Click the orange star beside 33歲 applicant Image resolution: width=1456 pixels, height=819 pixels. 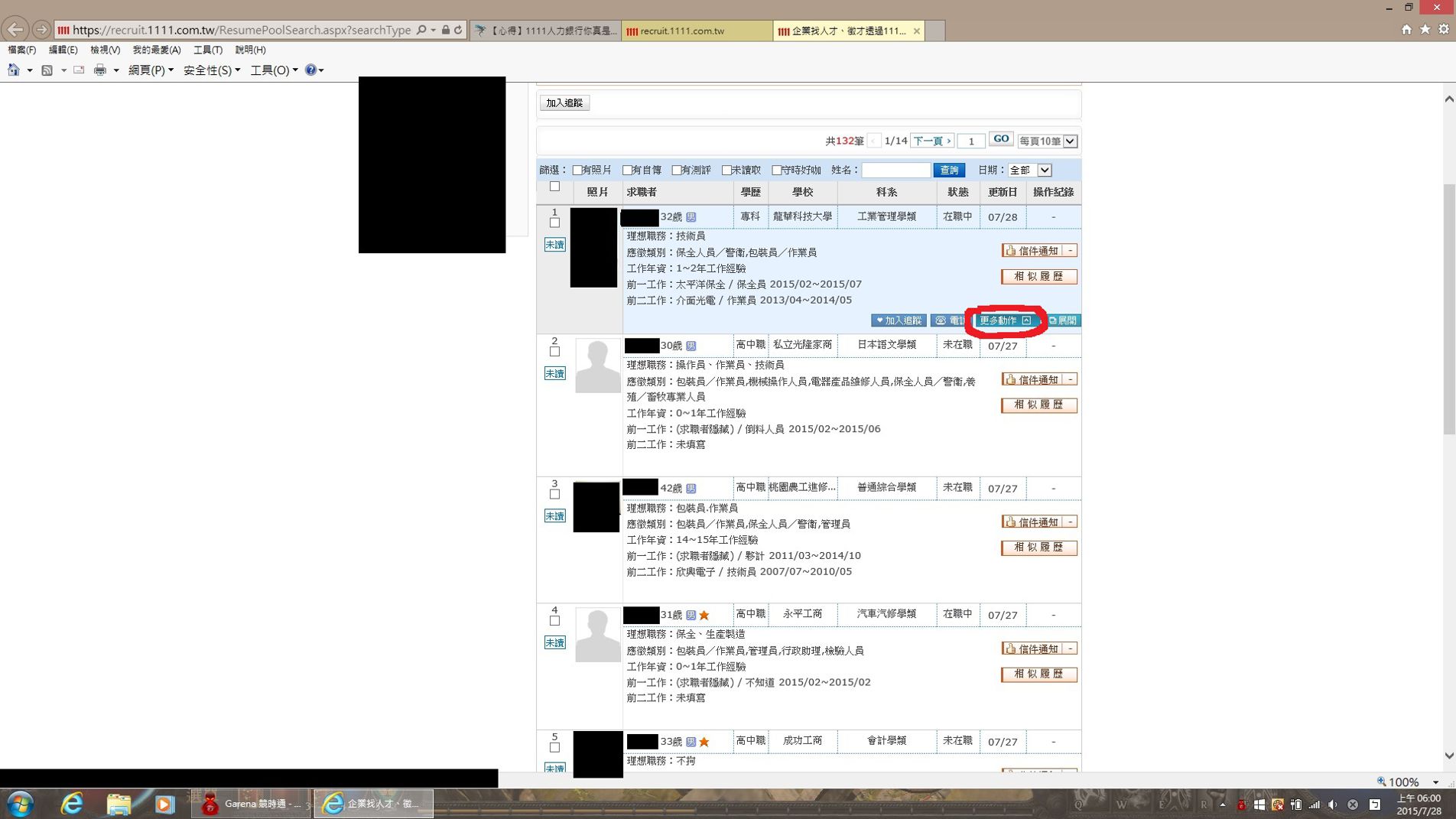(x=704, y=742)
